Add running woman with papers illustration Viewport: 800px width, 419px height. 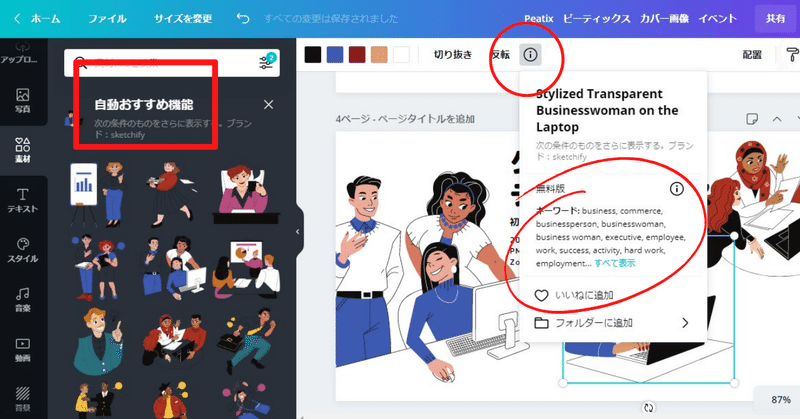[x=171, y=194]
